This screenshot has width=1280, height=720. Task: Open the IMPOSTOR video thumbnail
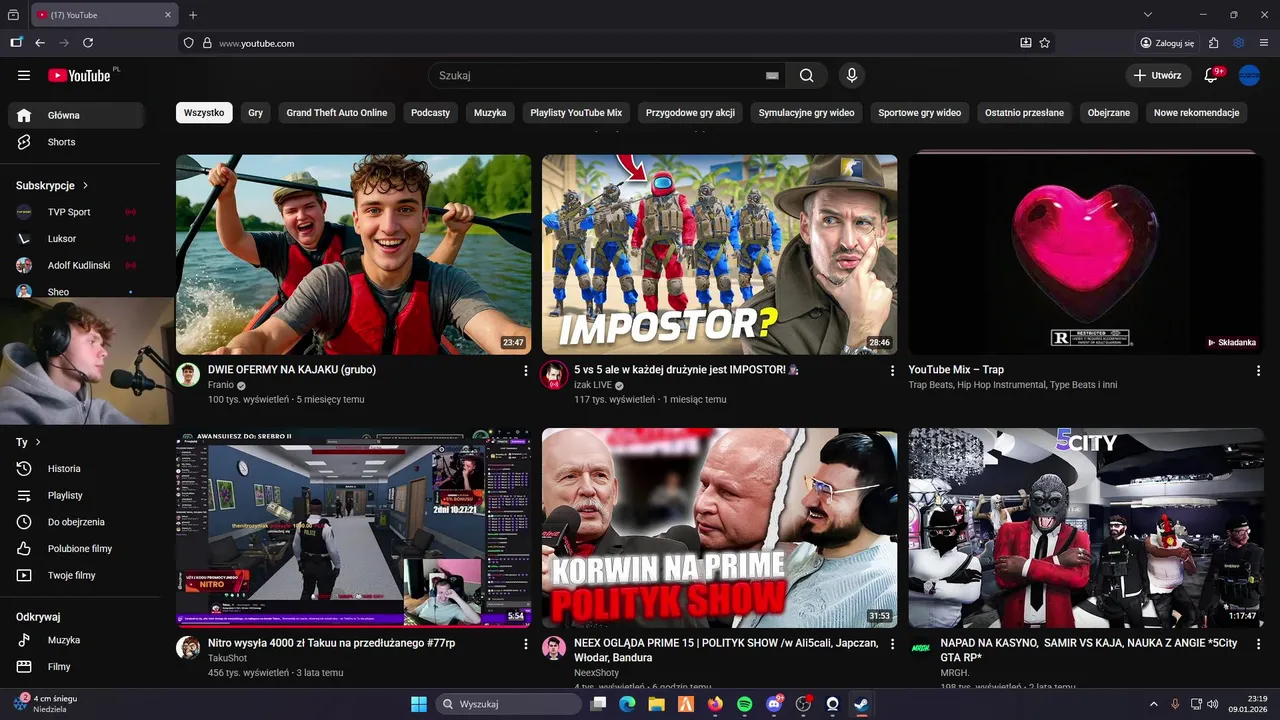[720, 254]
